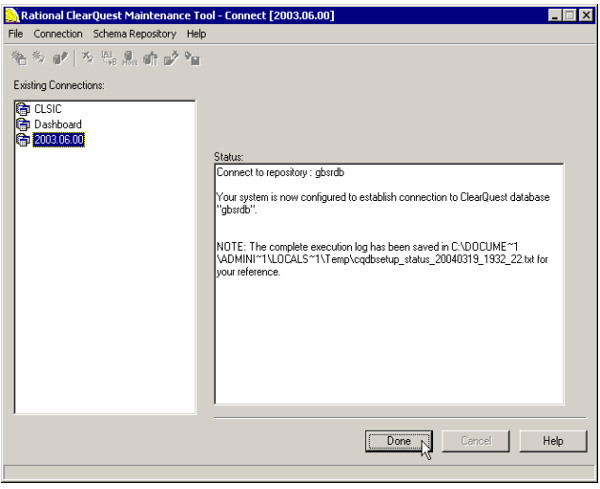The image size is (600, 489).
Task: Open the Help menu
Action: (197, 34)
